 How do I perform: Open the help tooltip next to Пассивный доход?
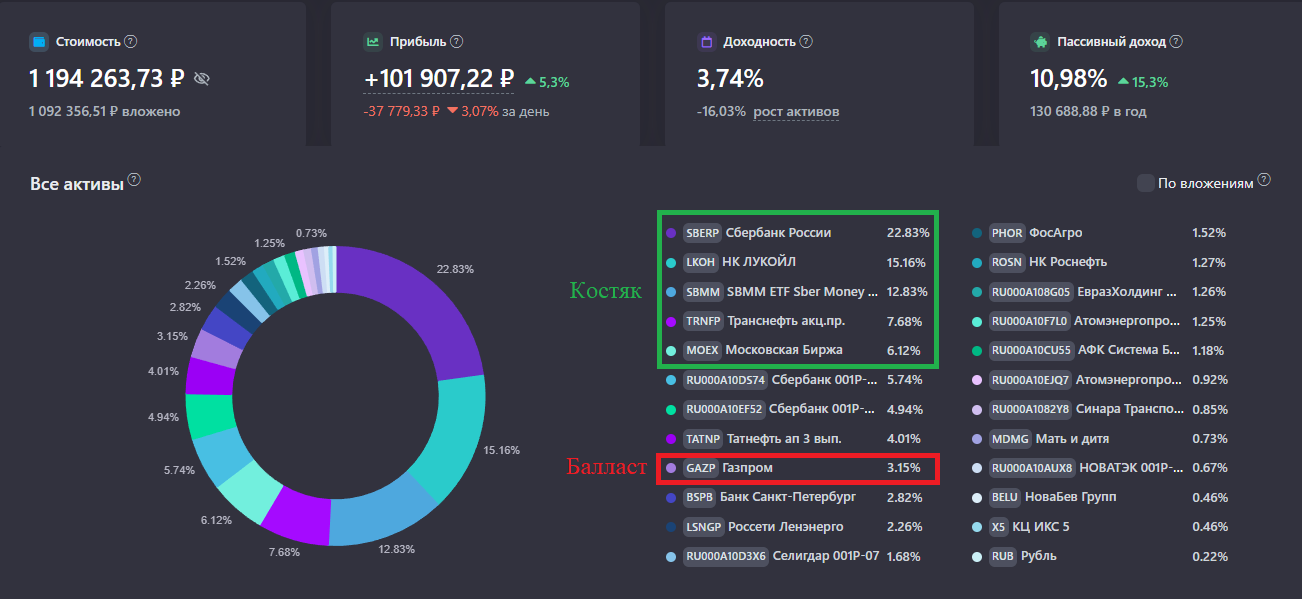point(1176,42)
